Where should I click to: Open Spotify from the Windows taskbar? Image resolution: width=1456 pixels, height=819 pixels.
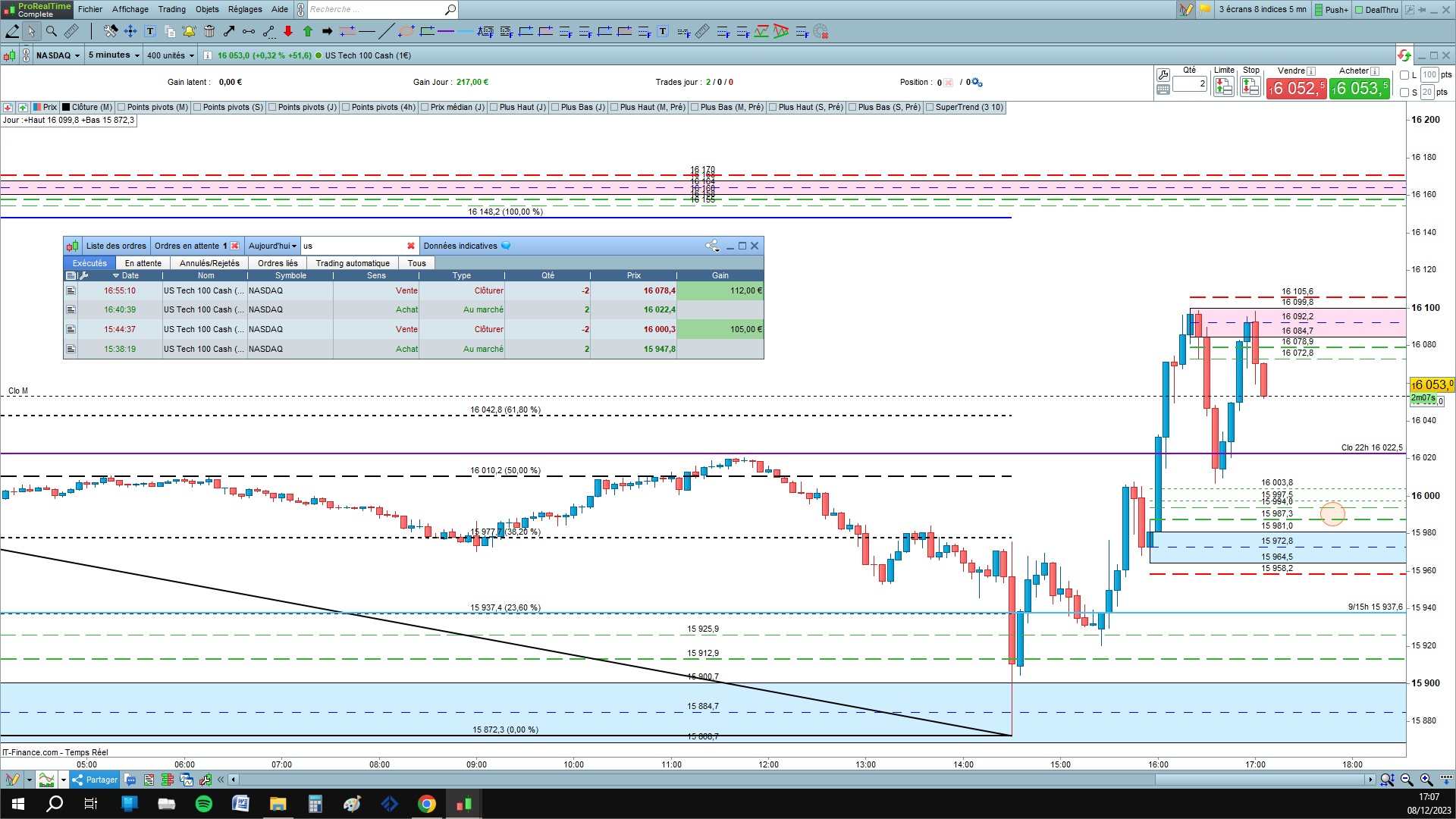point(204,804)
